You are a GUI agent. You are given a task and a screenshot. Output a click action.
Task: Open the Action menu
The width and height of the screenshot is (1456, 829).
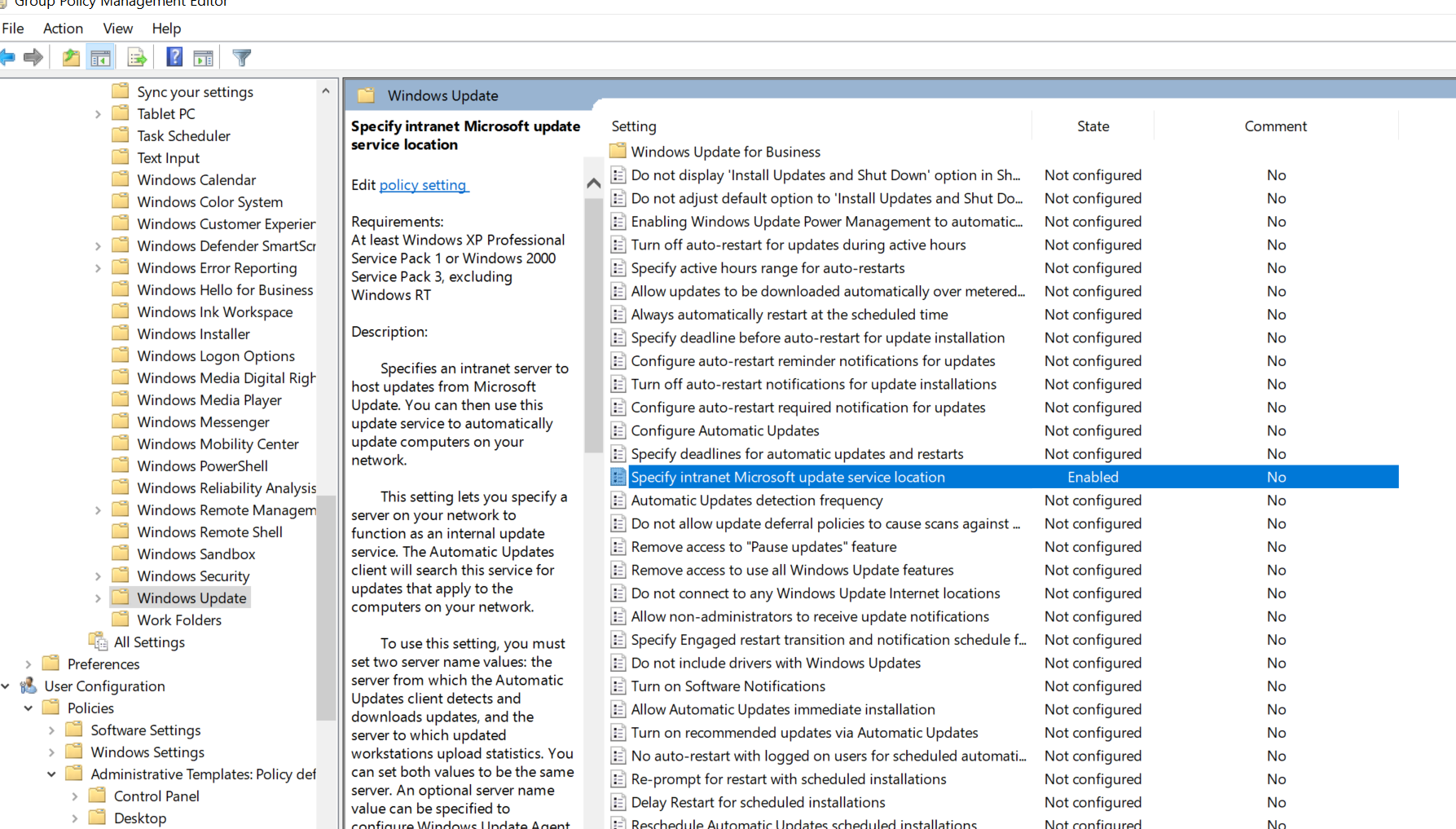point(63,29)
